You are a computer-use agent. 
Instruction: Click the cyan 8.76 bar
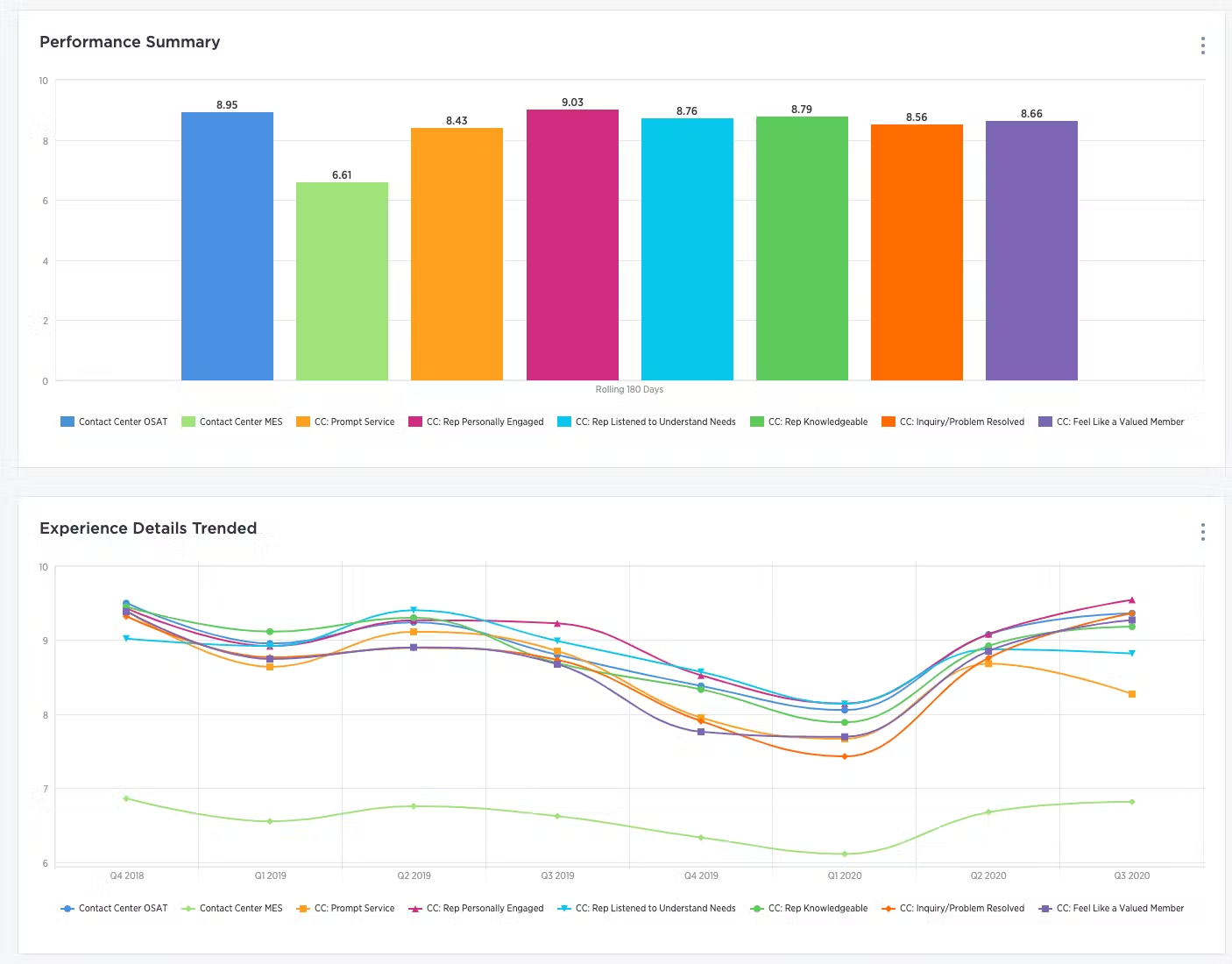tap(687, 249)
